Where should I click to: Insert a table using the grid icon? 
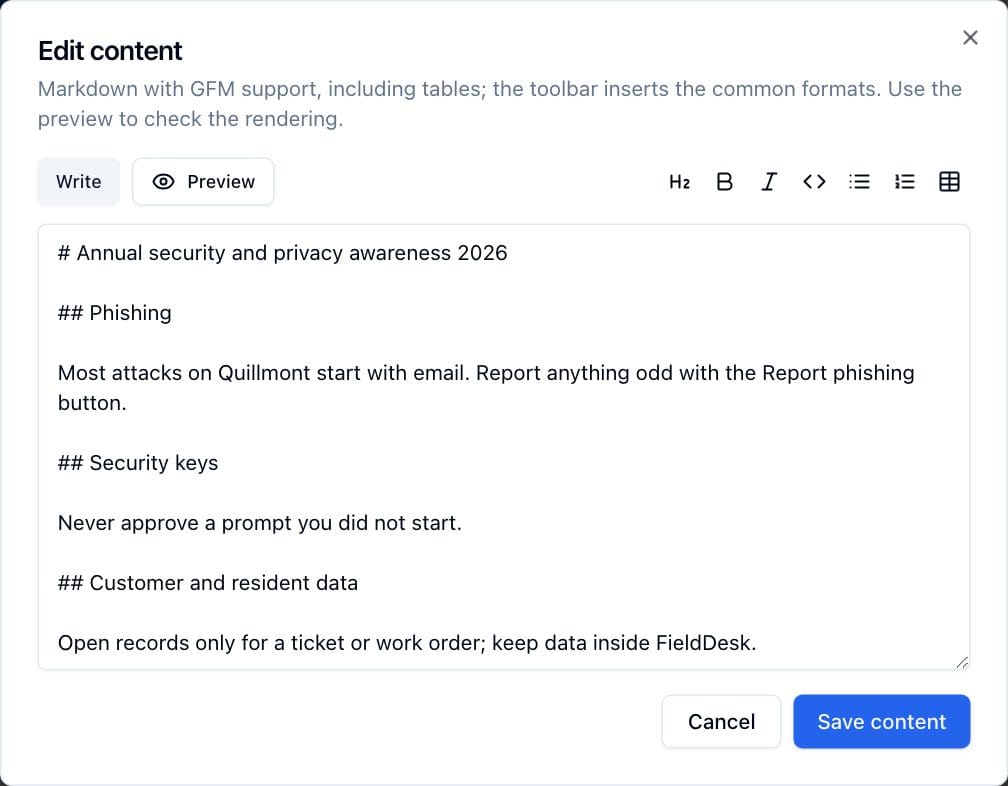point(950,182)
